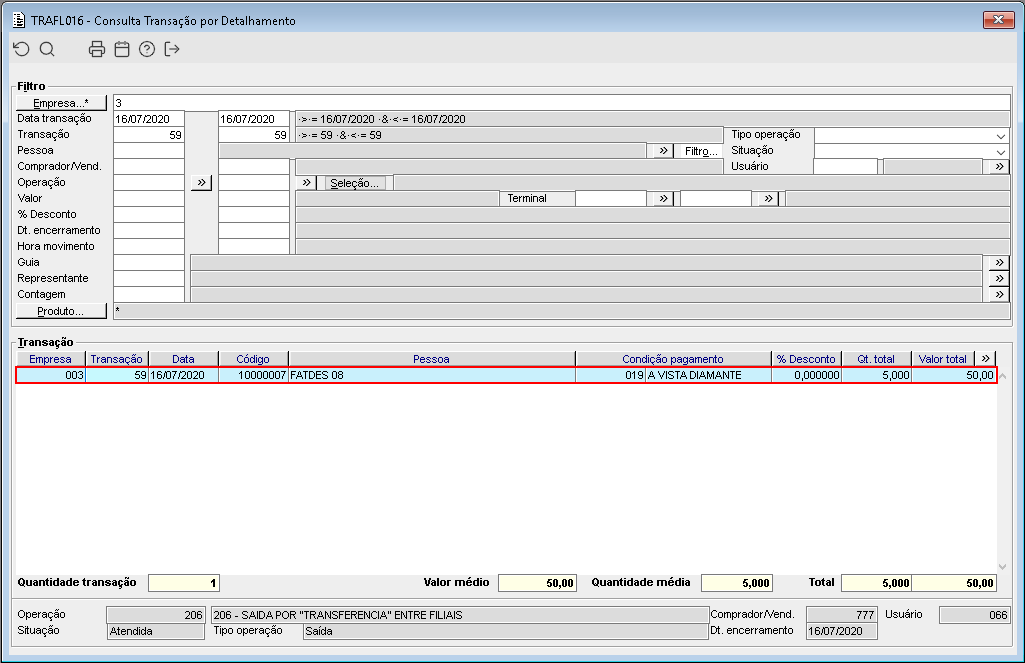1025x663 pixels.
Task: Click the first Terminal input field
Action: pos(611,199)
